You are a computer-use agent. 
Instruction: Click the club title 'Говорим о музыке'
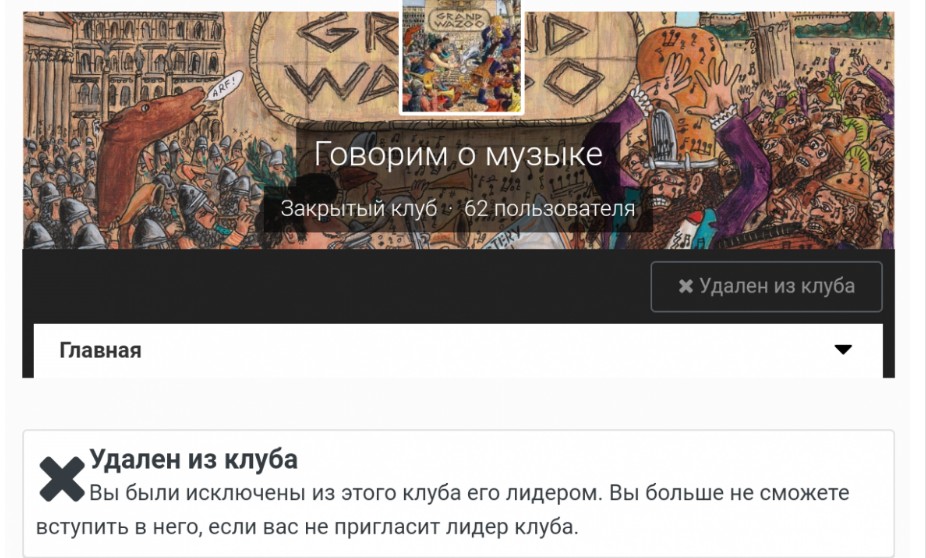458,154
